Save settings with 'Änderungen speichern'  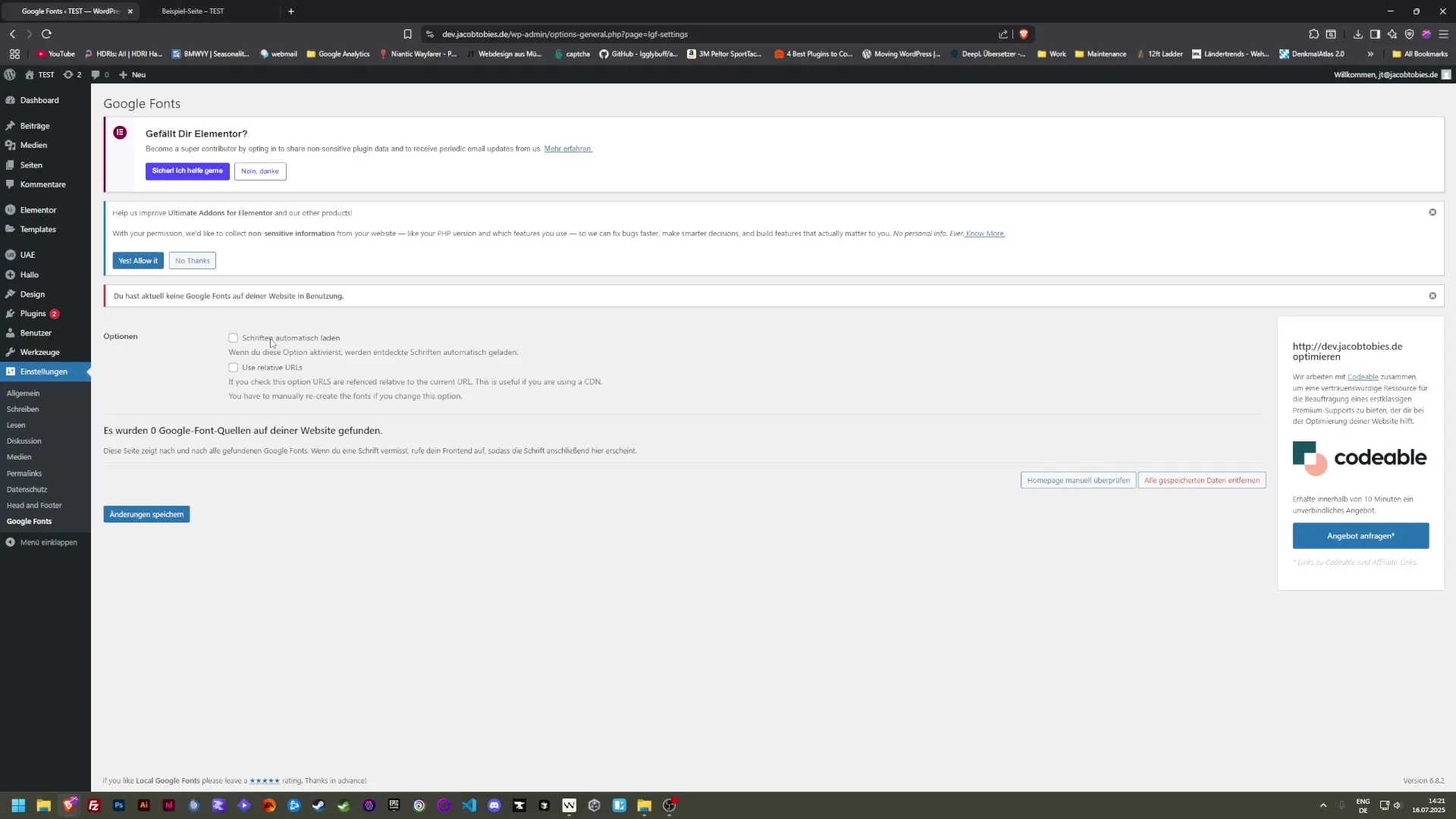coord(146,514)
